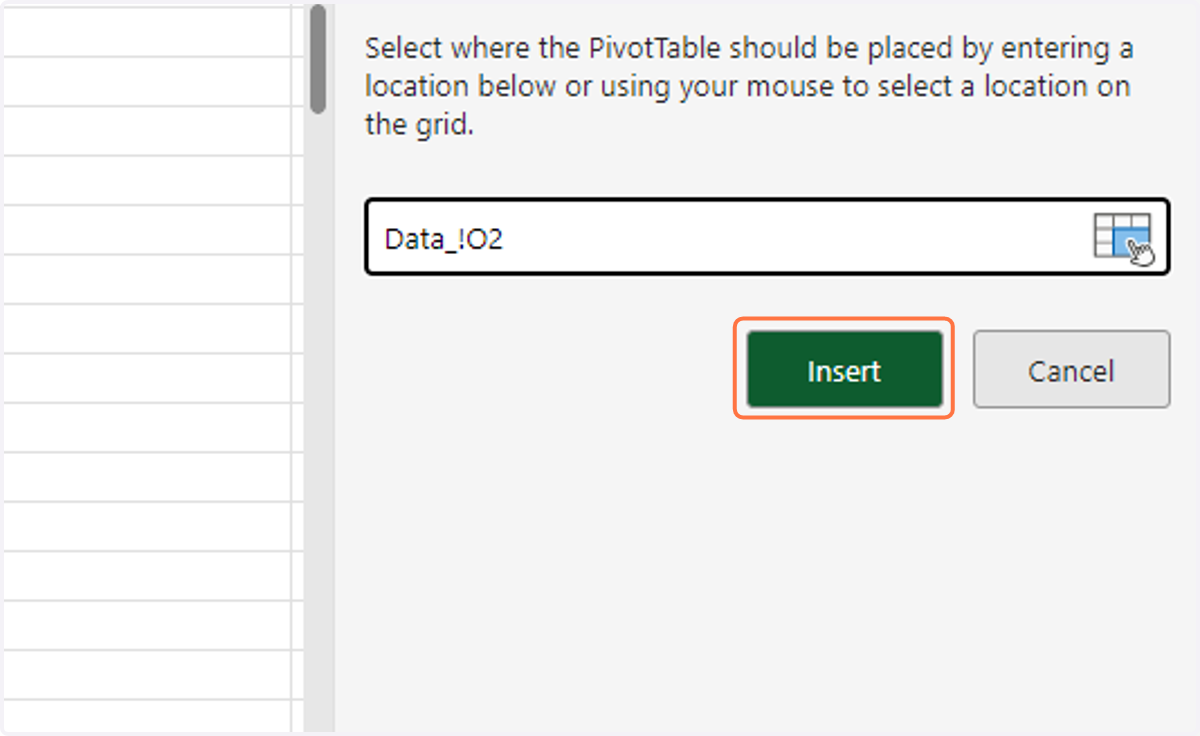This screenshot has height=736, width=1200.
Task: Click the hand pointer on the range picker icon
Action: point(1141,252)
